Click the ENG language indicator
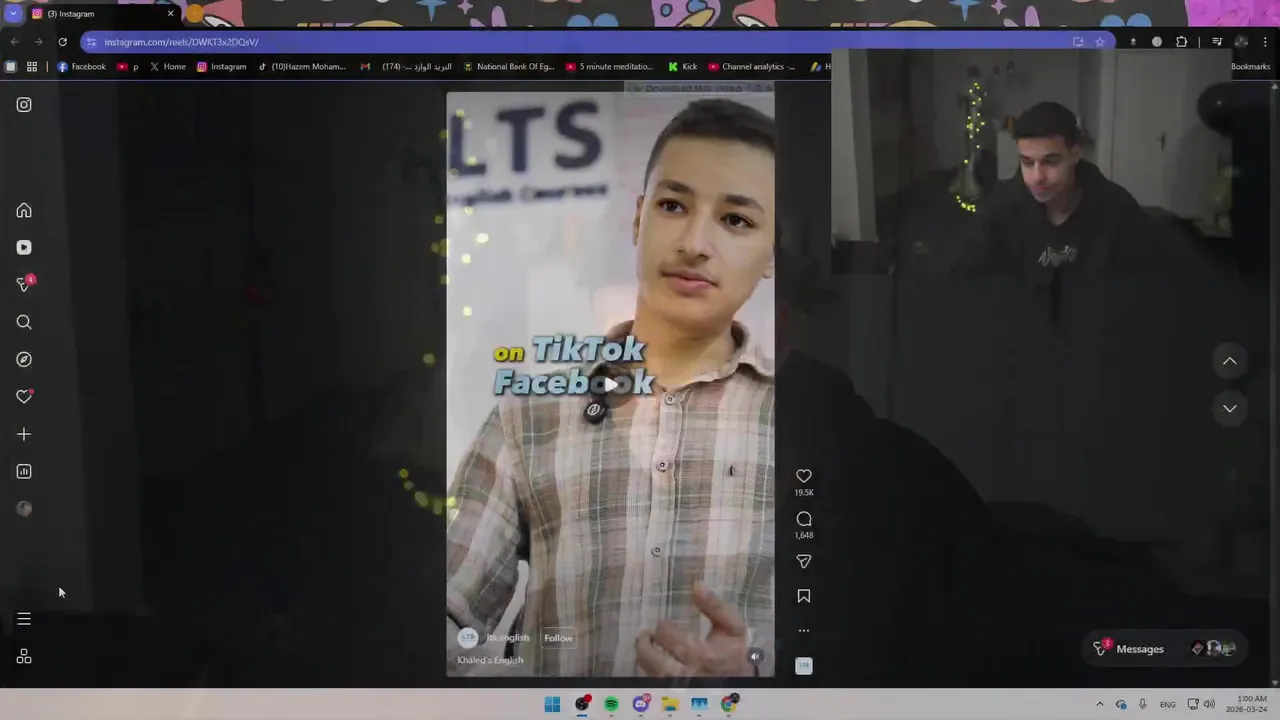Image resolution: width=1280 pixels, height=720 pixels. (x=1168, y=705)
